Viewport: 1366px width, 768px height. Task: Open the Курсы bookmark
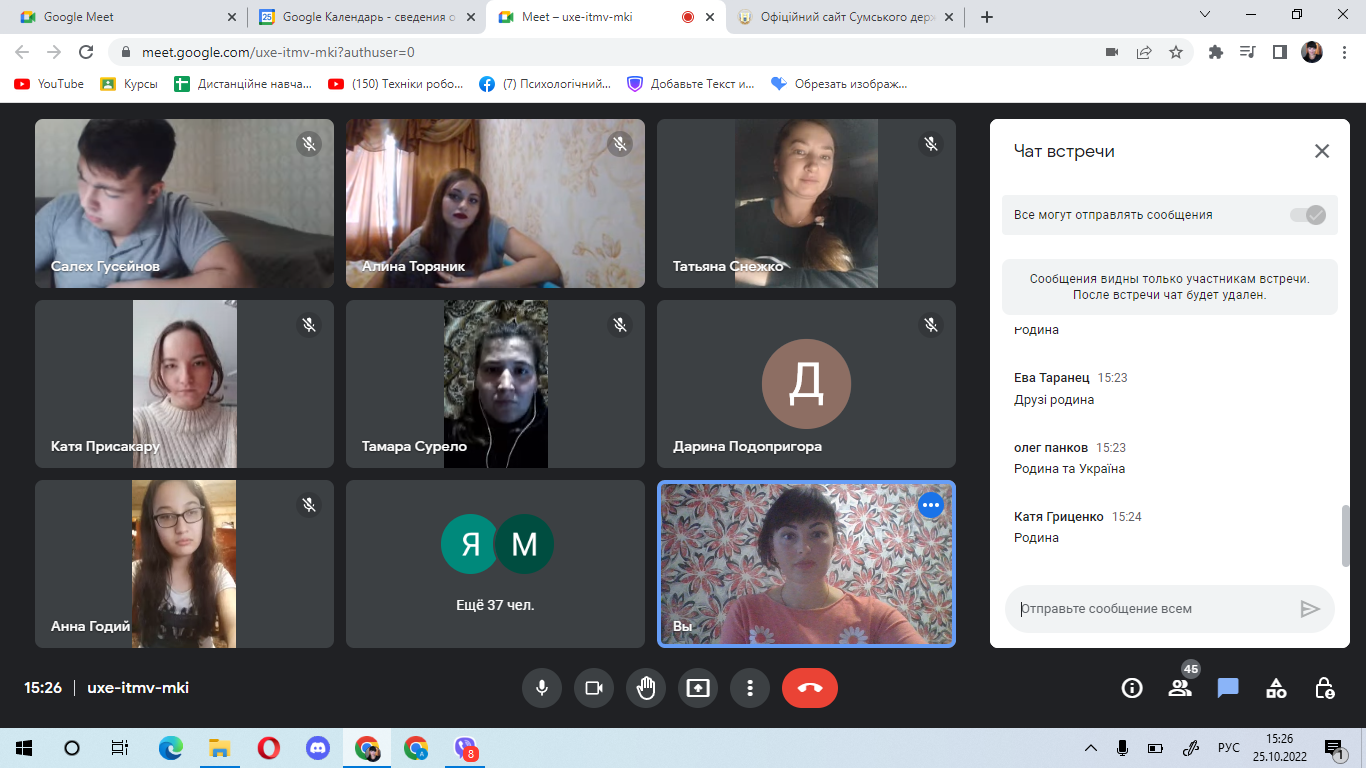(x=129, y=84)
